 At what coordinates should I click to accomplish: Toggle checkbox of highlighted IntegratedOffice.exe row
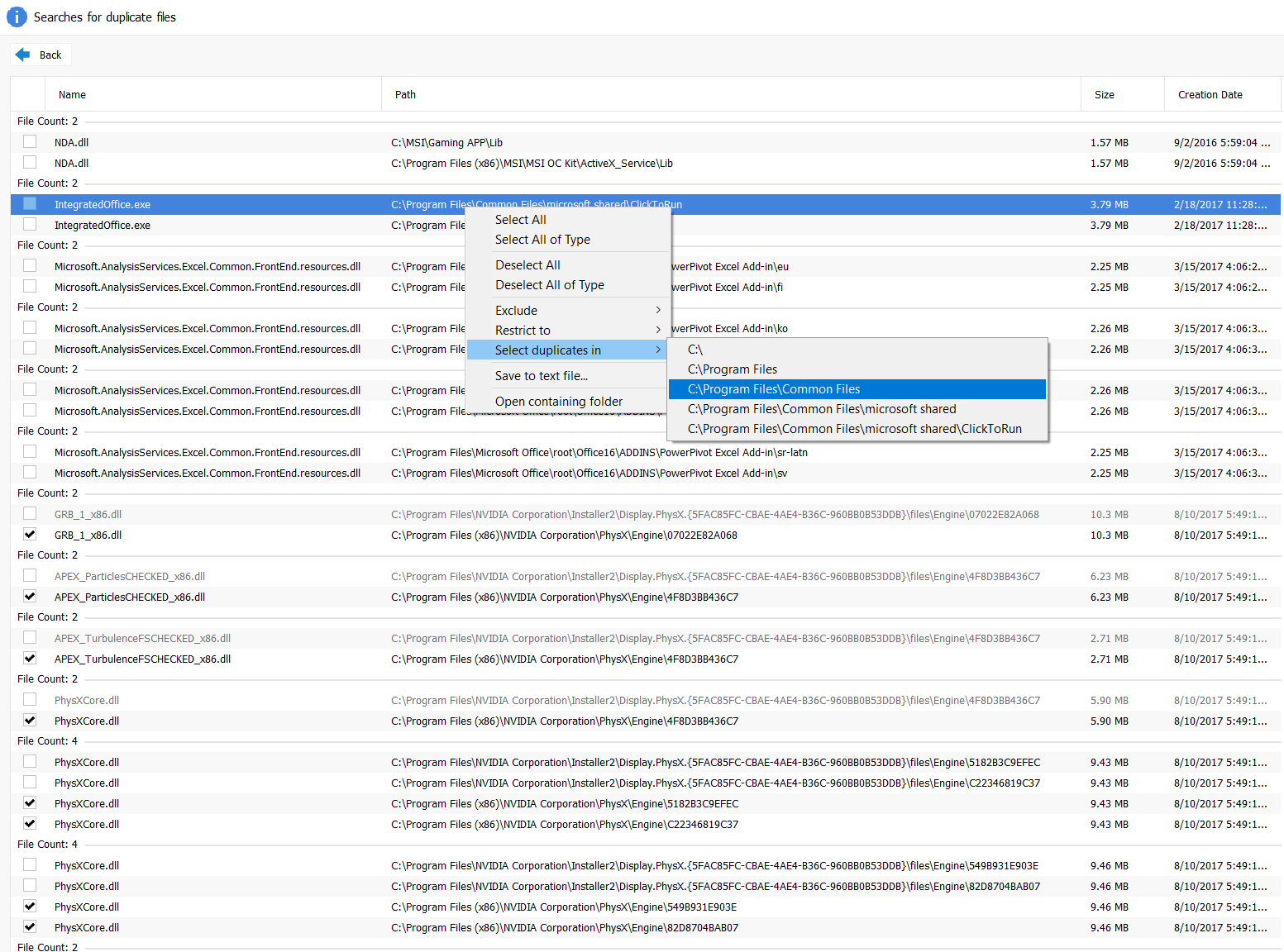(x=30, y=203)
